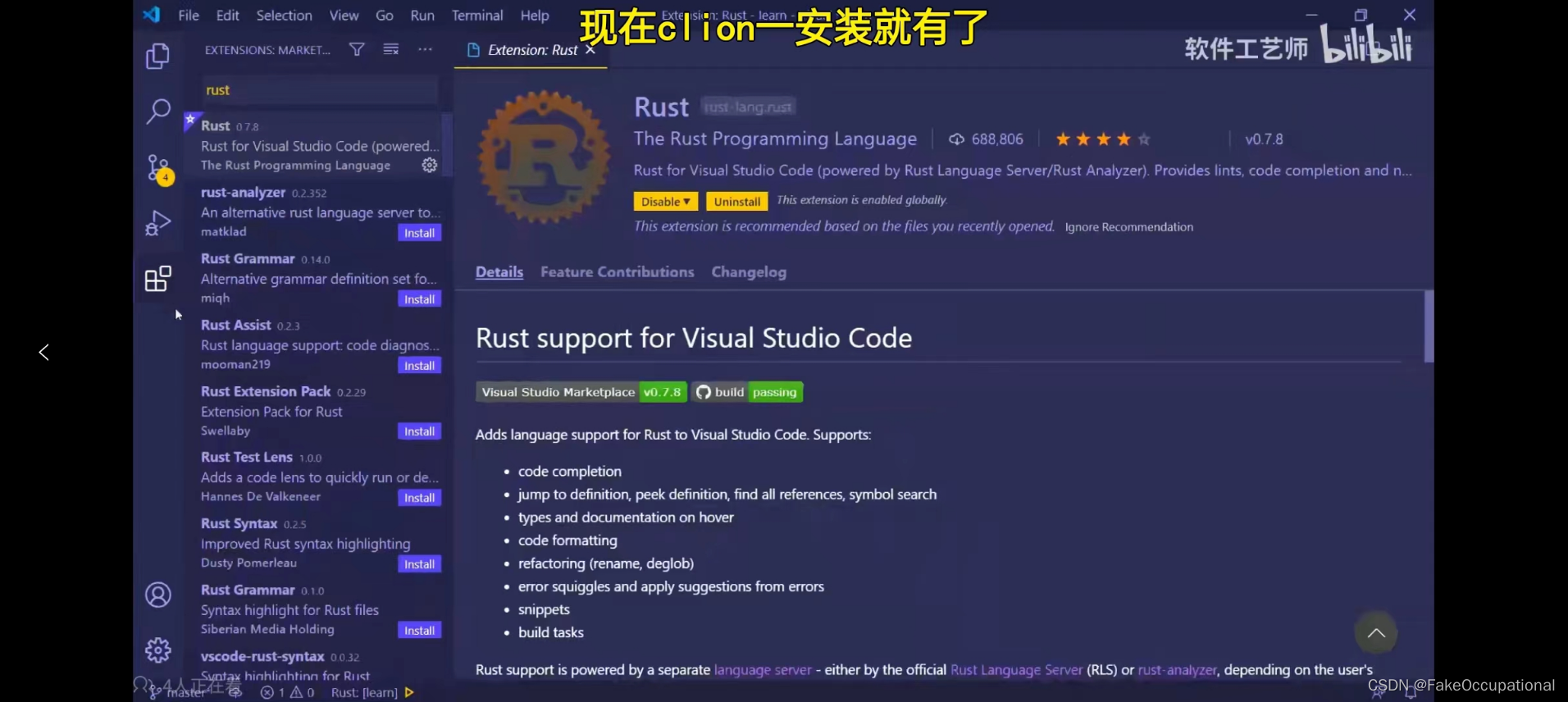
Task: Install the Rust Assist extension
Action: pyautogui.click(x=419, y=366)
